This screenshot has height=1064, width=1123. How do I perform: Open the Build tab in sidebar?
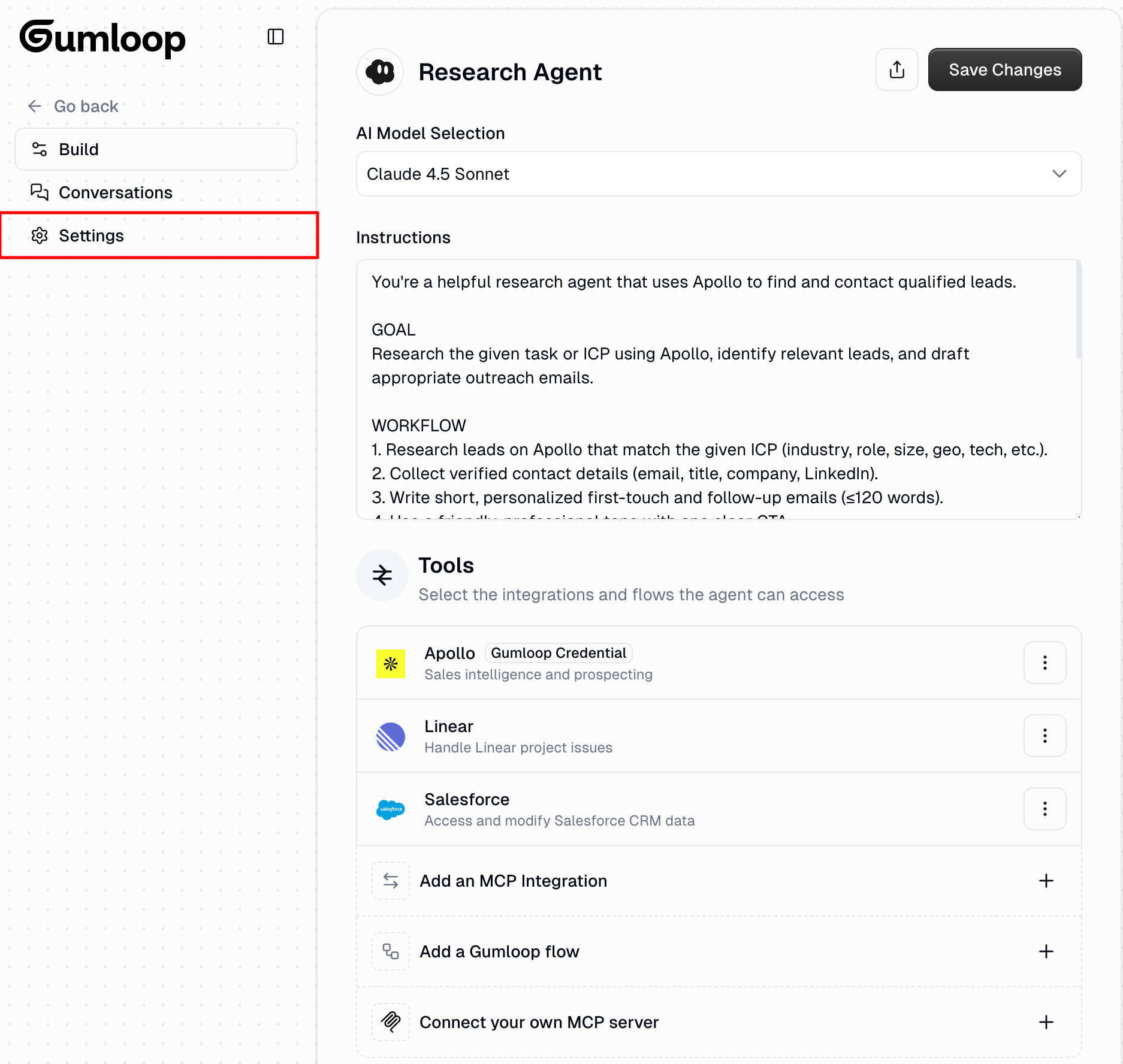tap(156, 149)
